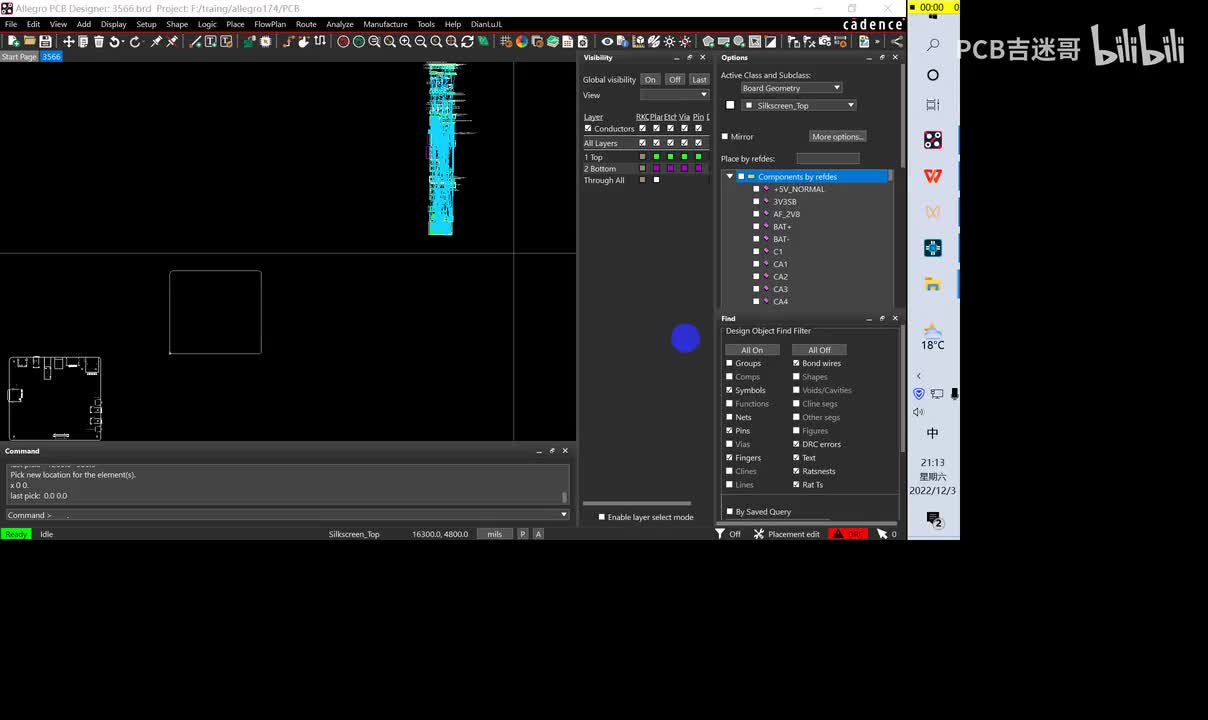
Task: Click the Zoom Out magnifier icon
Action: (421, 41)
